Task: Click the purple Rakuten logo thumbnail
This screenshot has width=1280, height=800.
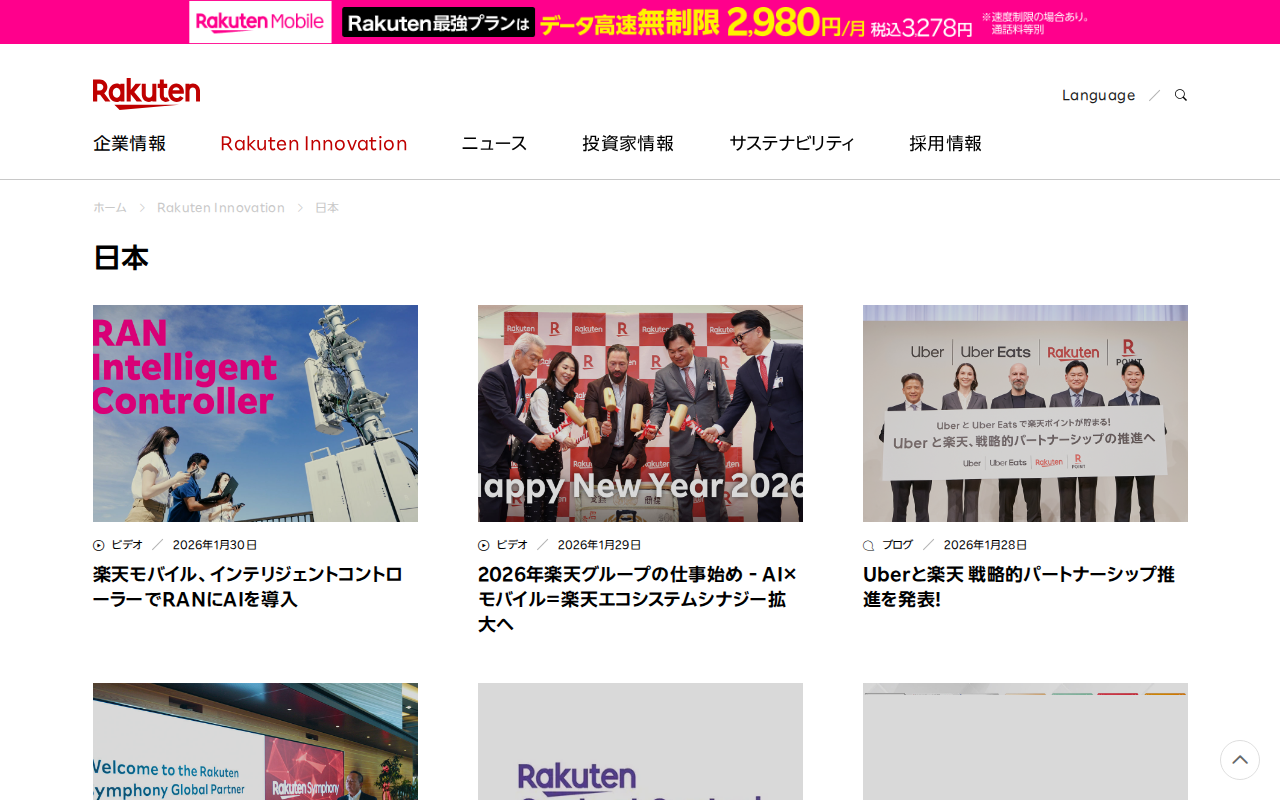Action: pyautogui.click(x=640, y=741)
